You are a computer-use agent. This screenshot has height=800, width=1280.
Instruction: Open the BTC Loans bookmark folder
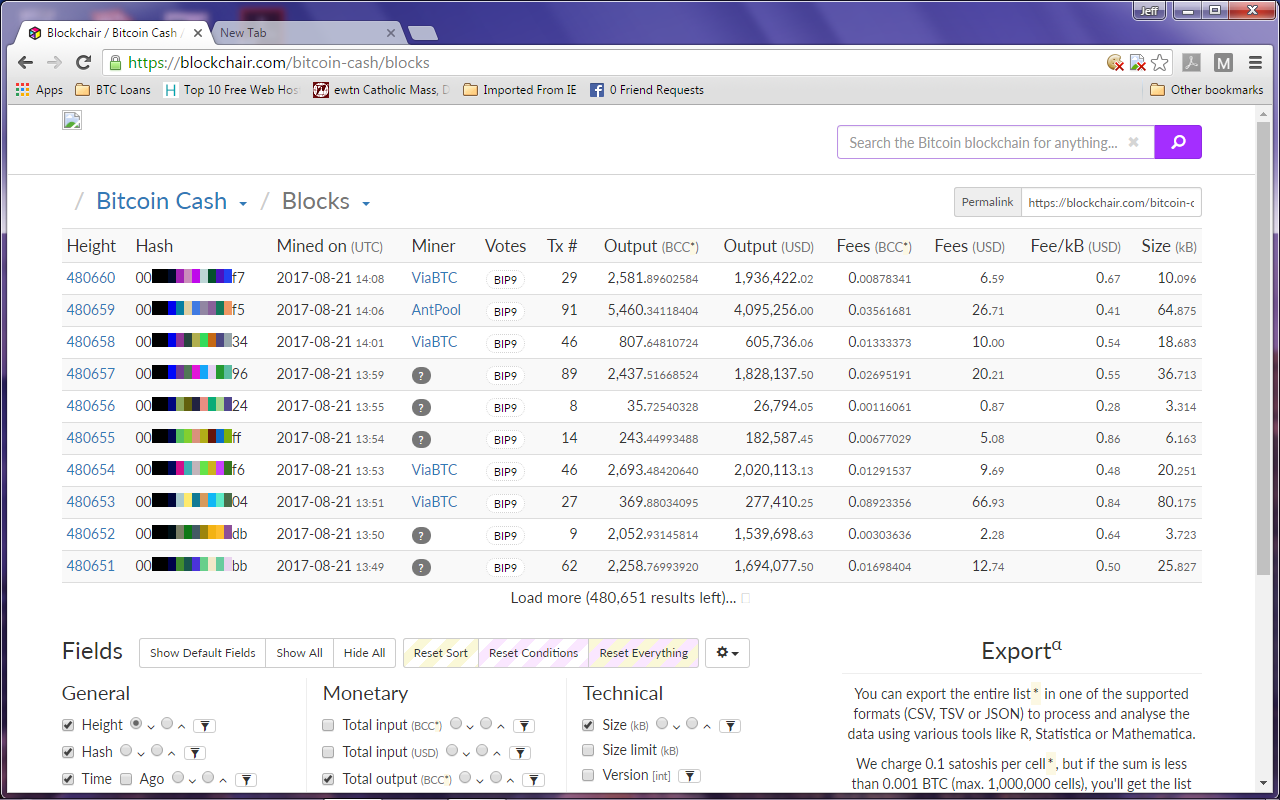pyautogui.click(x=113, y=90)
